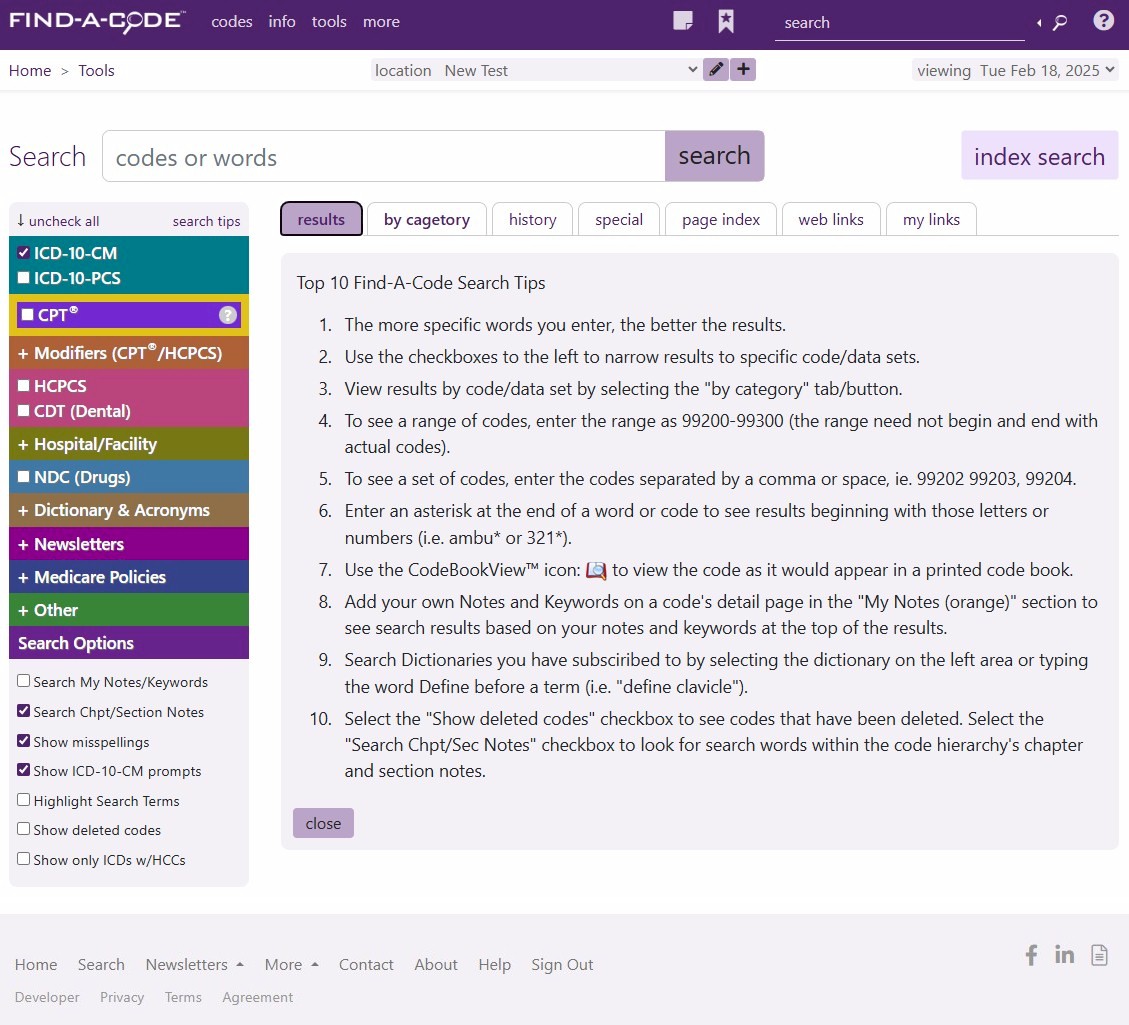Open the codes menu in header
1129x1025 pixels.
coord(232,22)
